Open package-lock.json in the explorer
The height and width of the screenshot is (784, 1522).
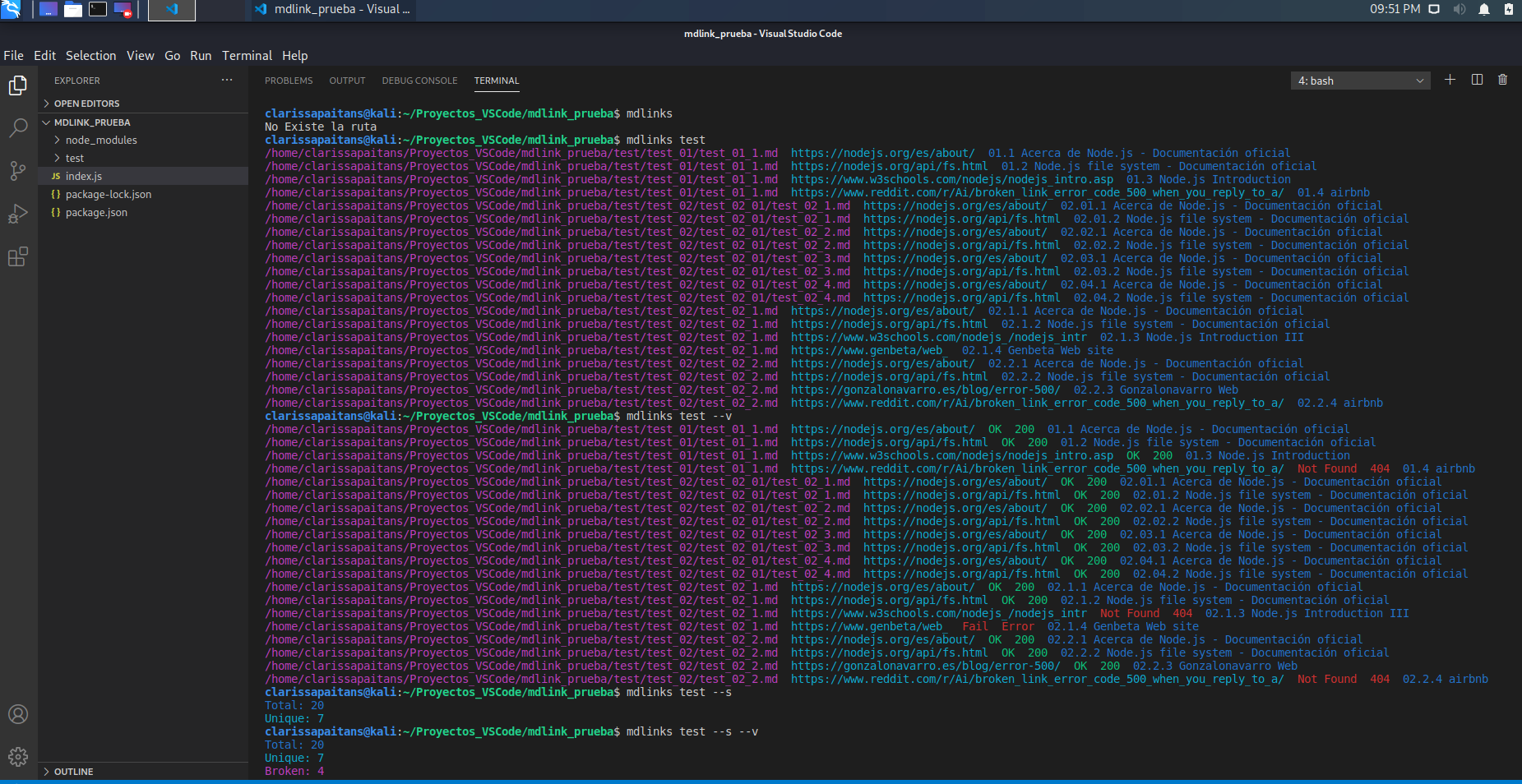[143, 195]
